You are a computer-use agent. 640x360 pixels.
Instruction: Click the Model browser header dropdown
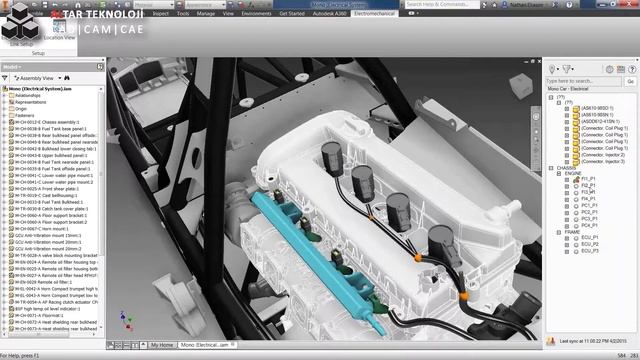click(12, 67)
